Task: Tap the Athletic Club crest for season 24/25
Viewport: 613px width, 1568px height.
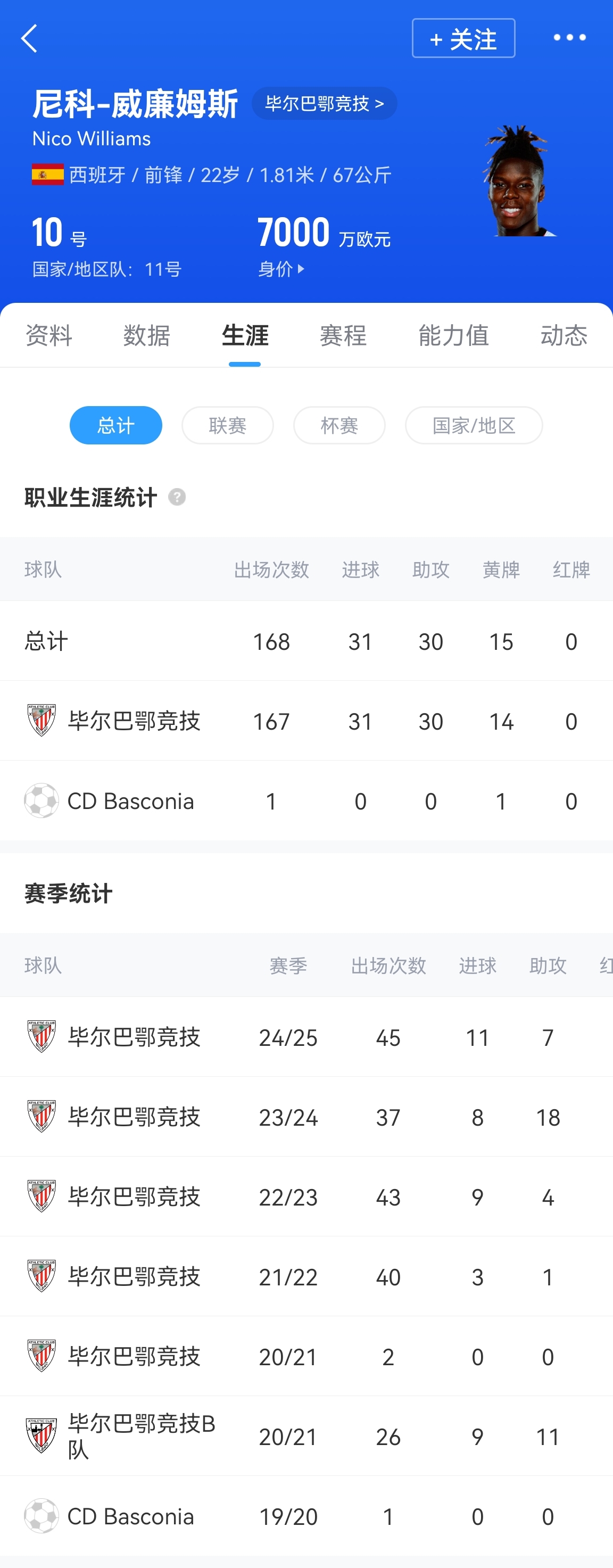Action: (x=42, y=1037)
